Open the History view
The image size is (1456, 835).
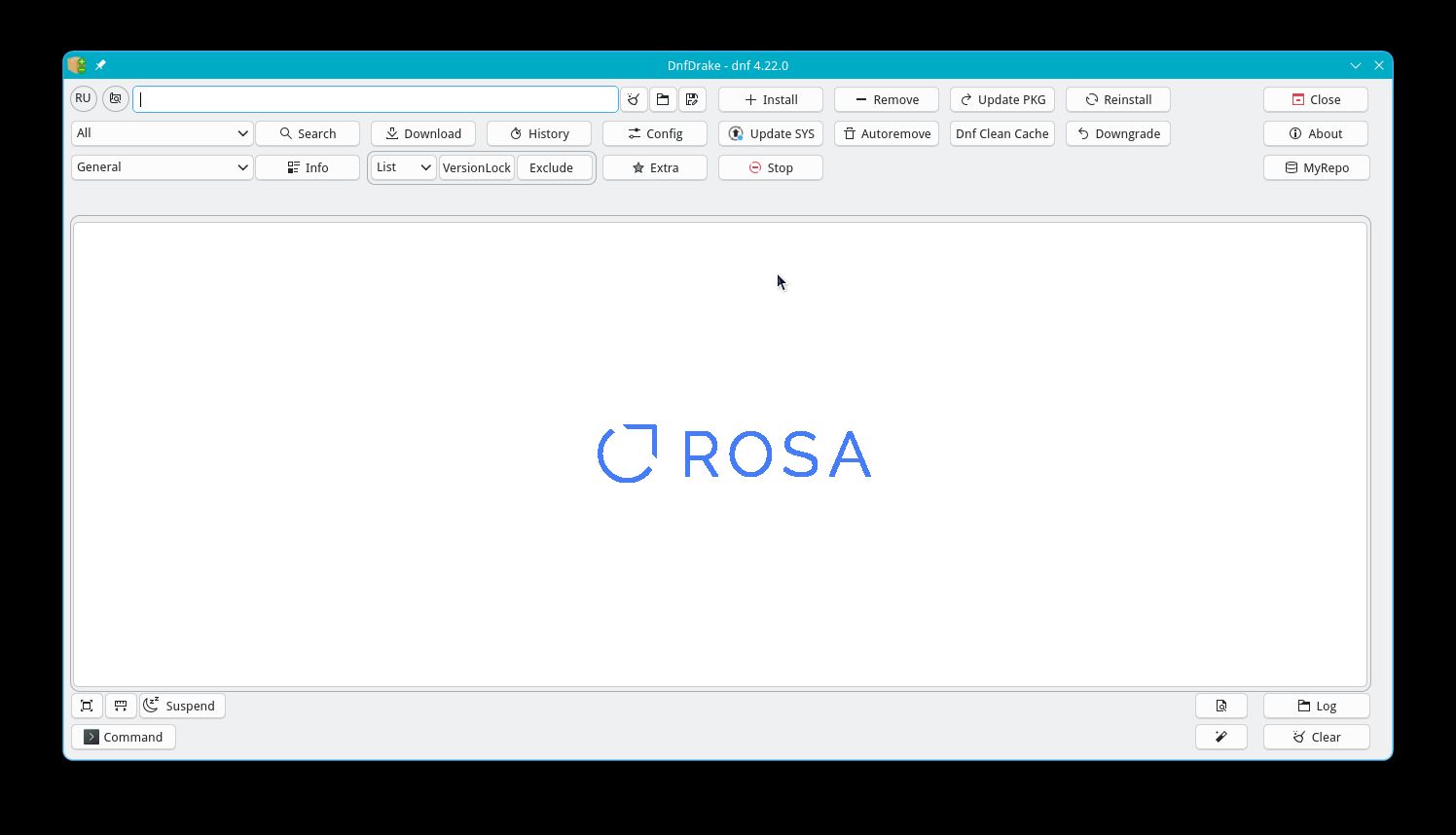(539, 133)
